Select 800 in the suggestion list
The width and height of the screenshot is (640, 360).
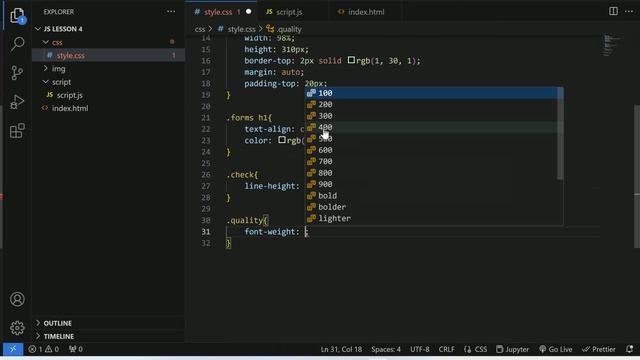click(x=431, y=173)
